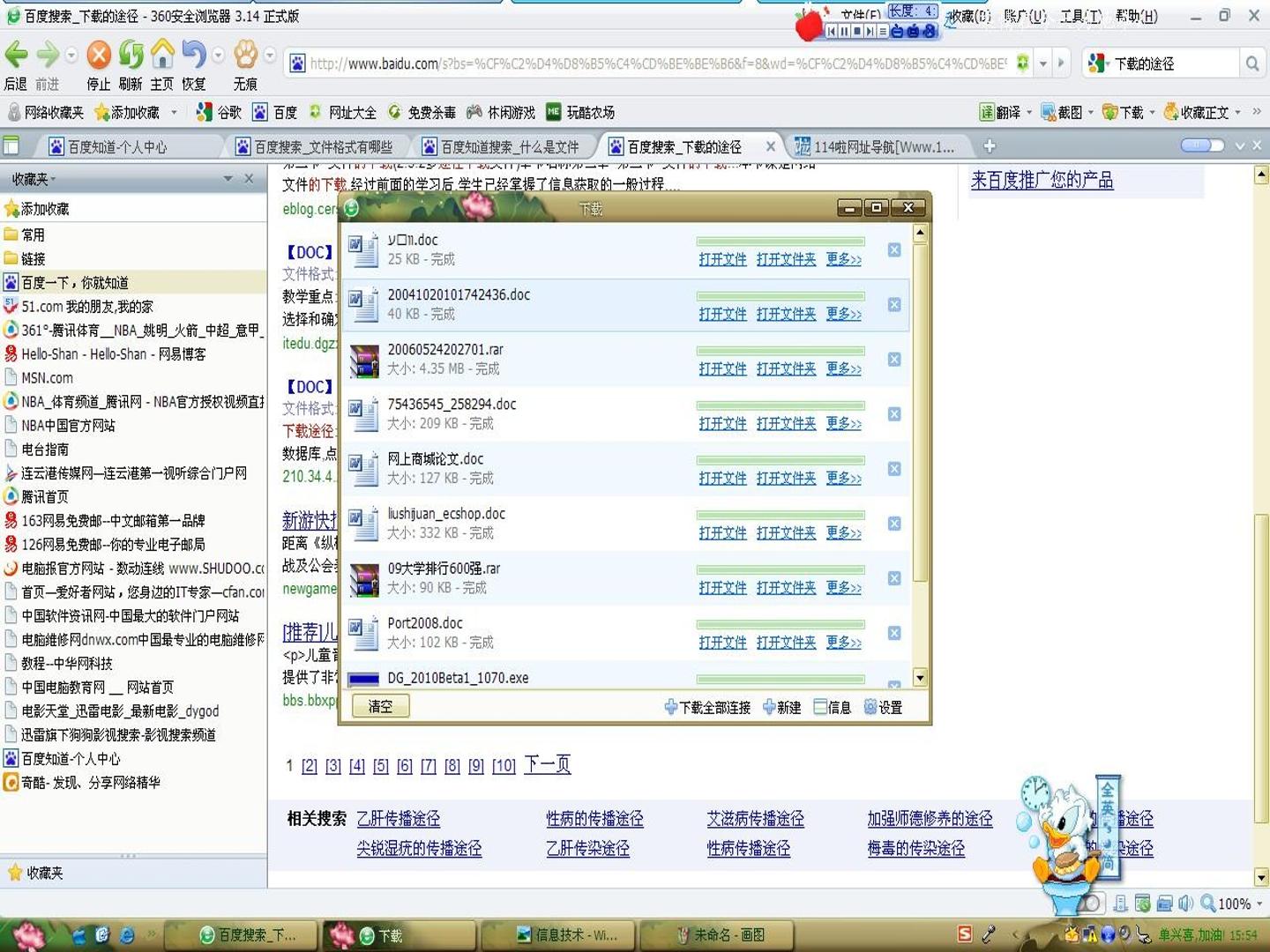Click progress bar of 20041020101742436.doc
Image resolution: width=1270 pixels, height=952 pixels.
pos(781,296)
